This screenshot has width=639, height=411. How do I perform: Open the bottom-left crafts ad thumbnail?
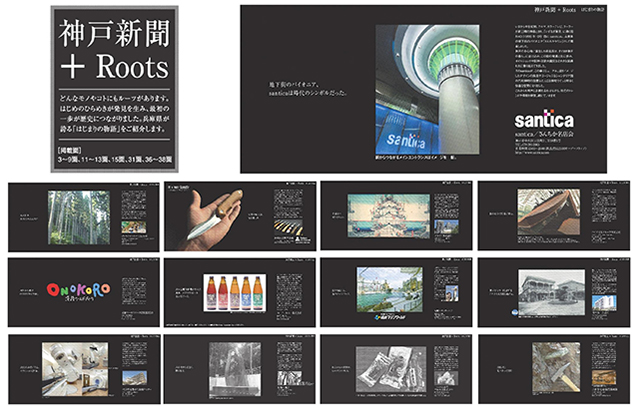(79, 365)
